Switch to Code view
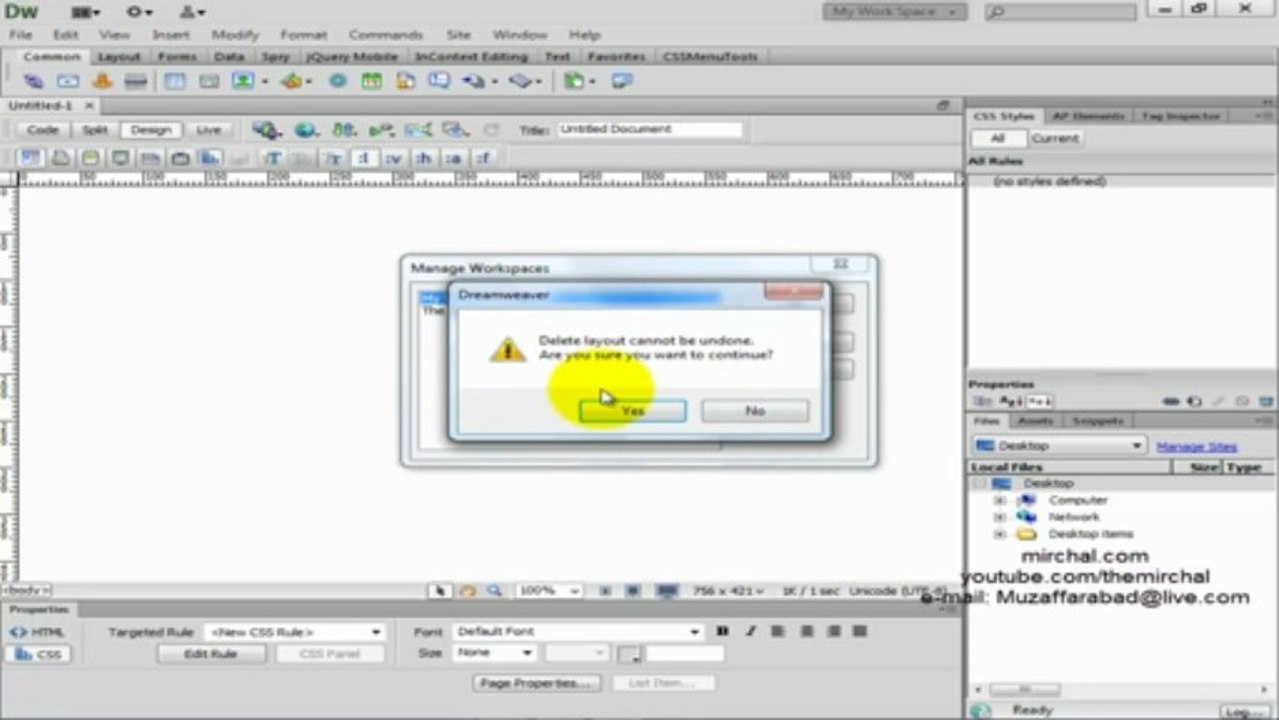 point(43,130)
